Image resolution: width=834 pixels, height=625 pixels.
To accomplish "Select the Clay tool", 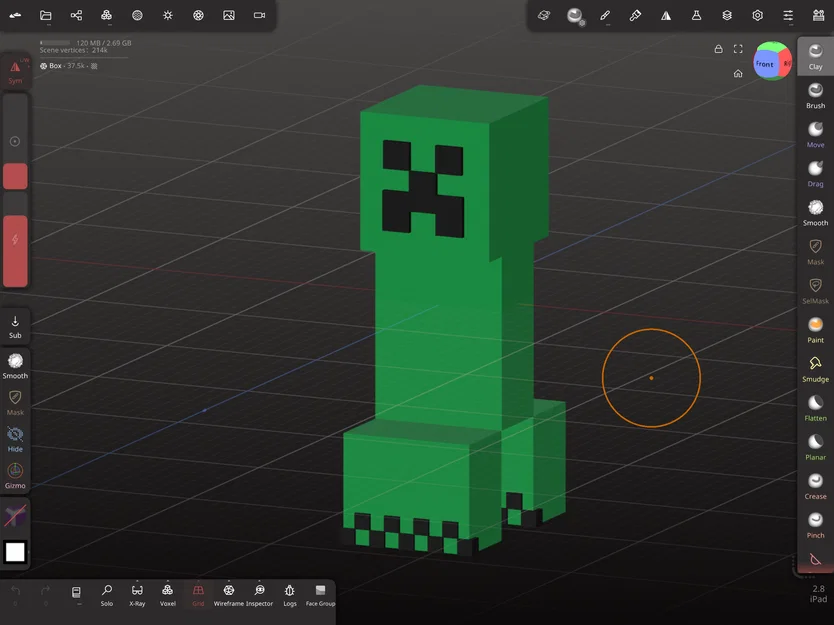I will [815, 56].
